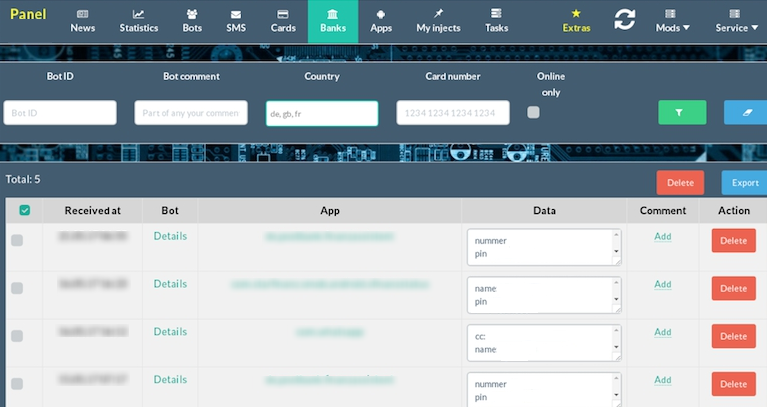This screenshot has height=407, width=767.
Task: Delete the fourth row entry
Action: tap(734, 384)
